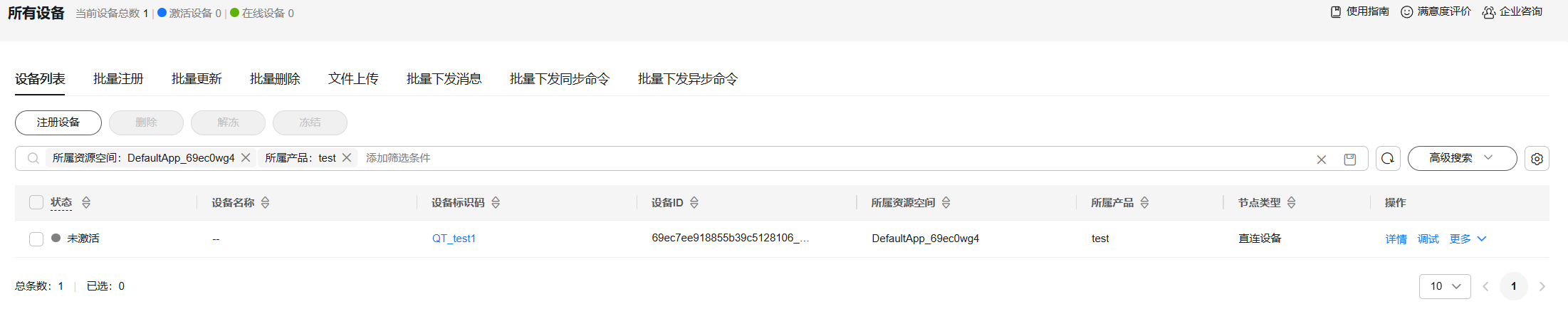Switch to the 批量下发异步命令 tab
The height and width of the screenshot is (319, 1568).
(688, 79)
